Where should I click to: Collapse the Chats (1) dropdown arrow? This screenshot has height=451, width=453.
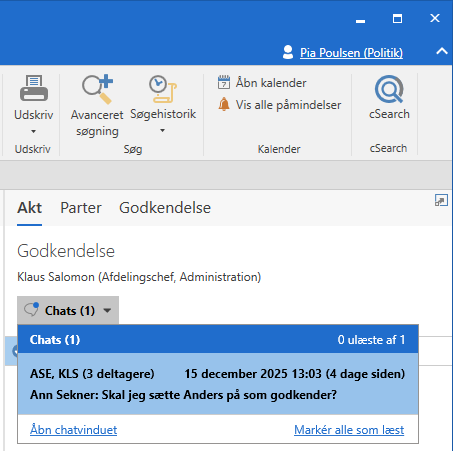coord(107,311)
